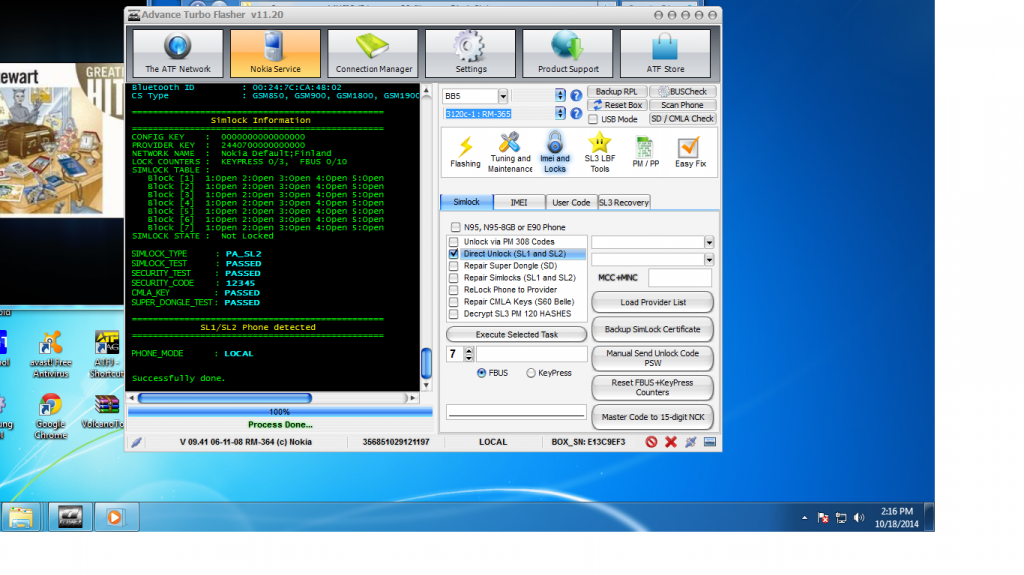Open The ATF Network section
Viewport: 1024px width, 575px height.
click(x=178, y=53)
